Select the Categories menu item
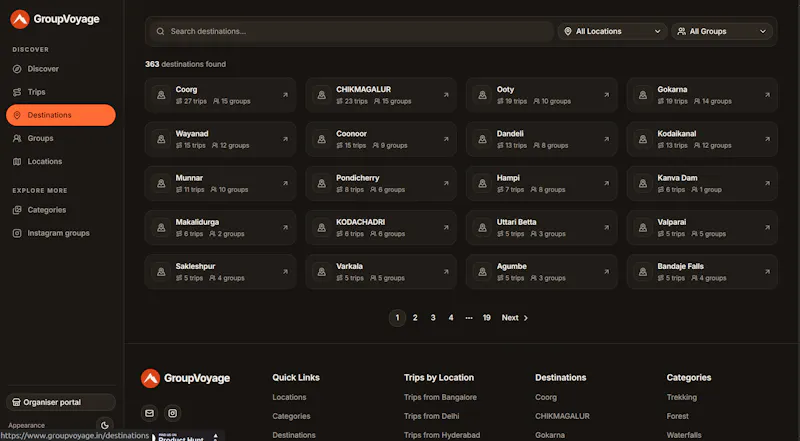 tap(61, 210)
